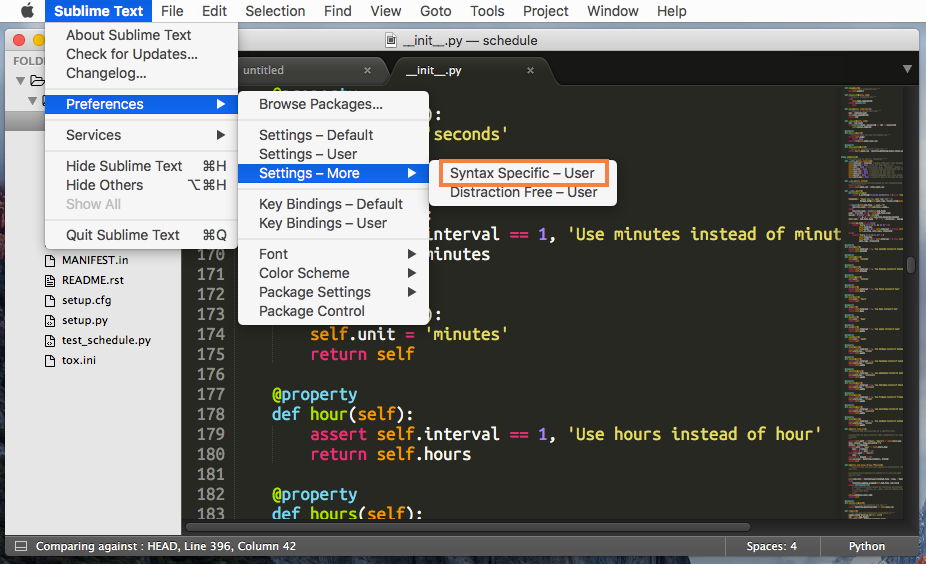Click the Sublime Text menu title

[x=98, y=11]
